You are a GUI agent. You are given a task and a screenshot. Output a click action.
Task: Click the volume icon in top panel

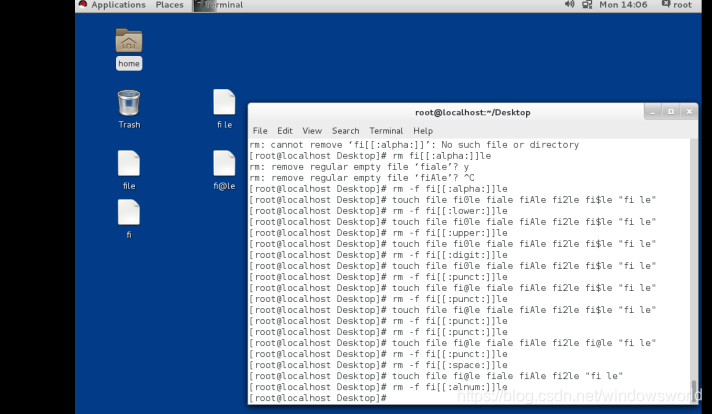[x=569, y=5]
